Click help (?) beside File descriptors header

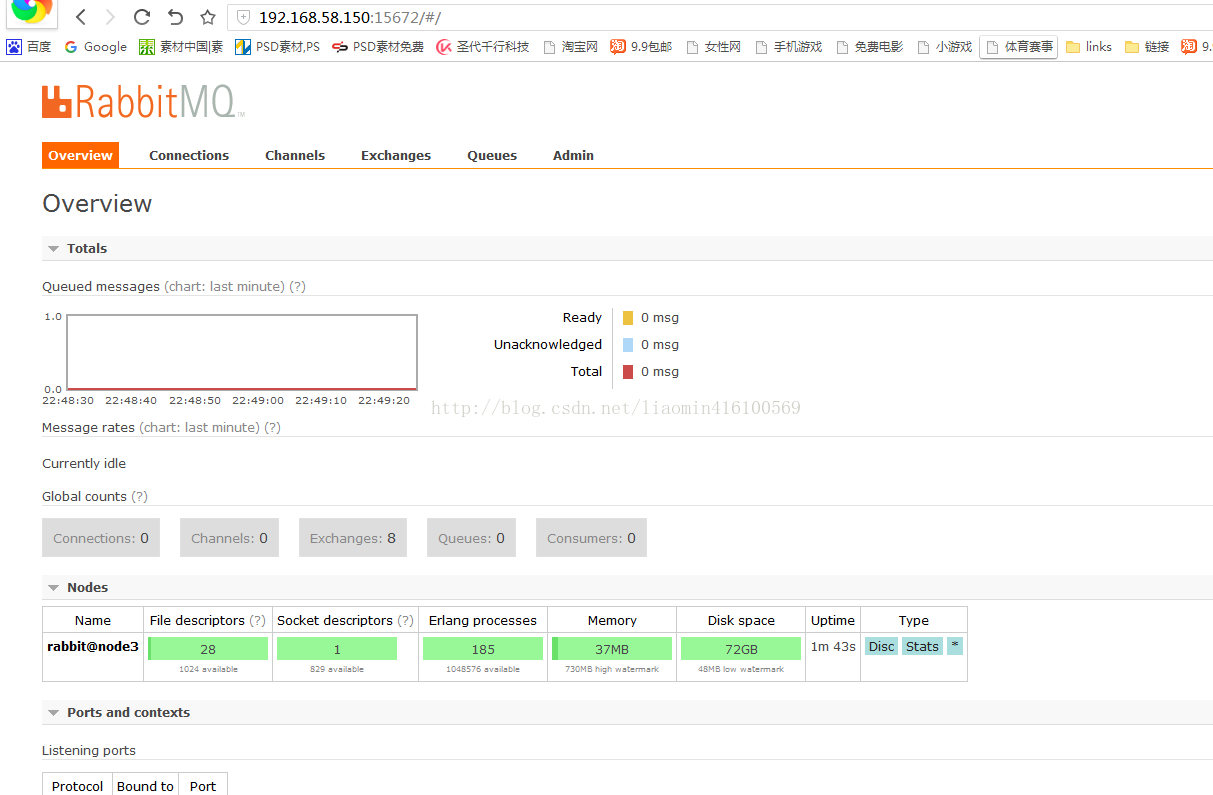tap(258, 620)
